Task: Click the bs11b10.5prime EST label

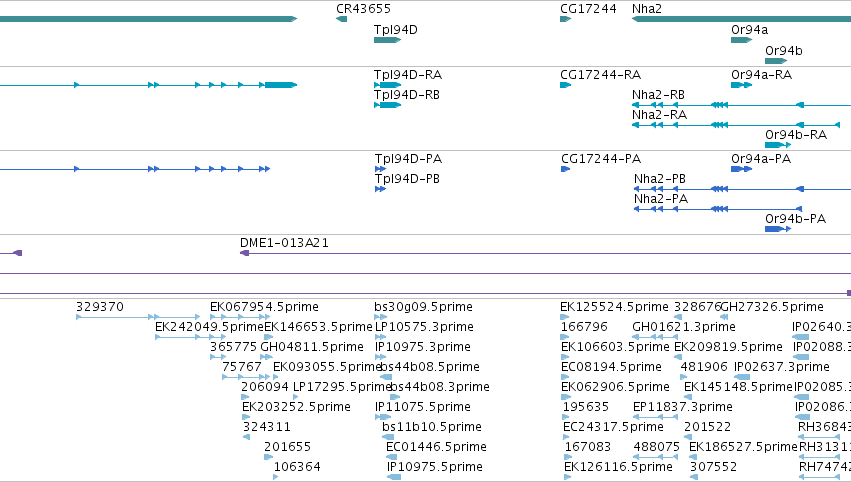Action: tap(432, 428)
